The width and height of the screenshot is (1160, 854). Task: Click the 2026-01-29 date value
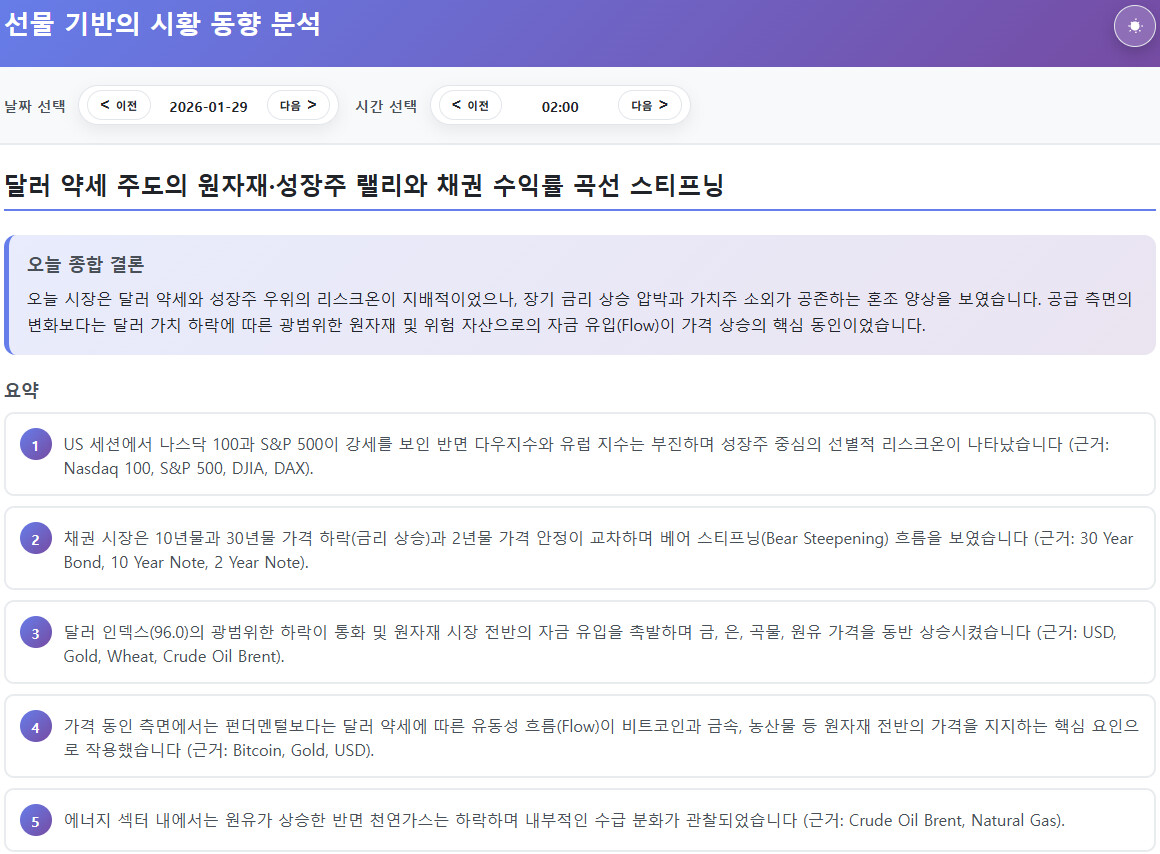pos(208,107)
